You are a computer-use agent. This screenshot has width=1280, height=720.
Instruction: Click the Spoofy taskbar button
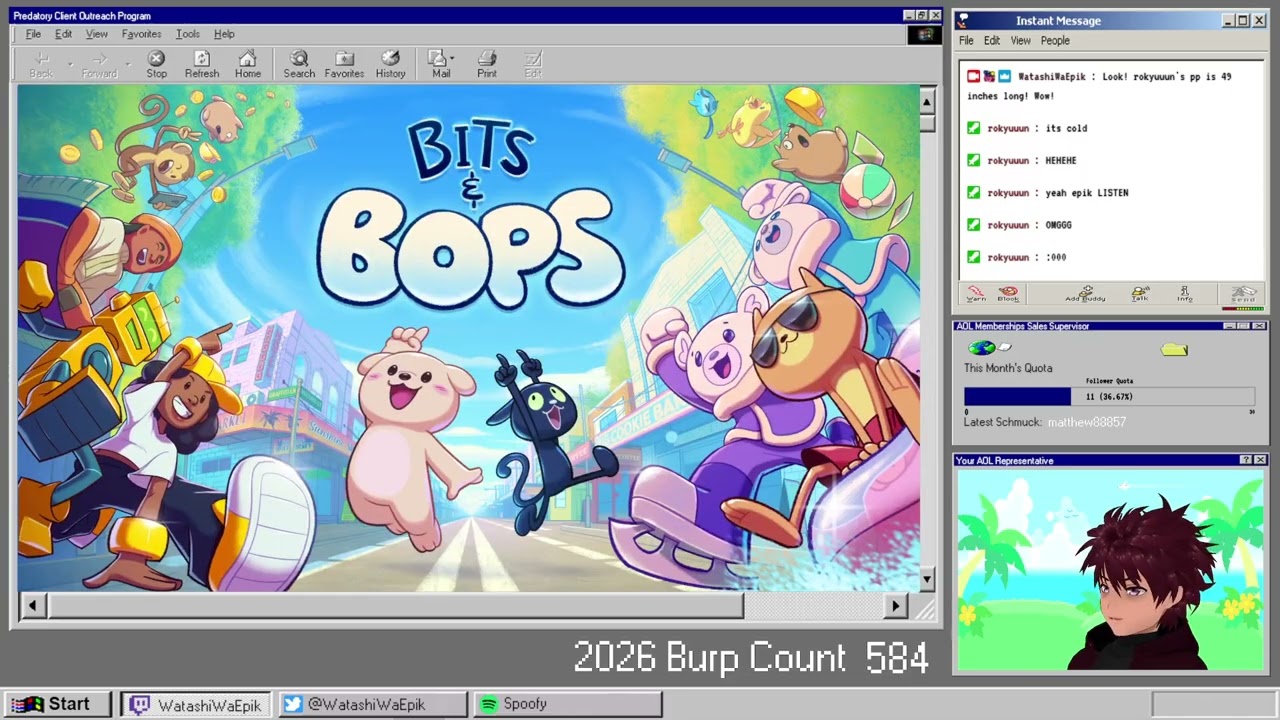[x=567, y=705]
